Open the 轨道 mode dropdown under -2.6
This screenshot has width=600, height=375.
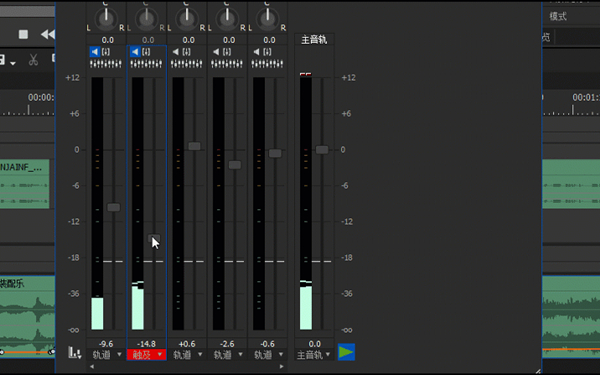[228, 355]
